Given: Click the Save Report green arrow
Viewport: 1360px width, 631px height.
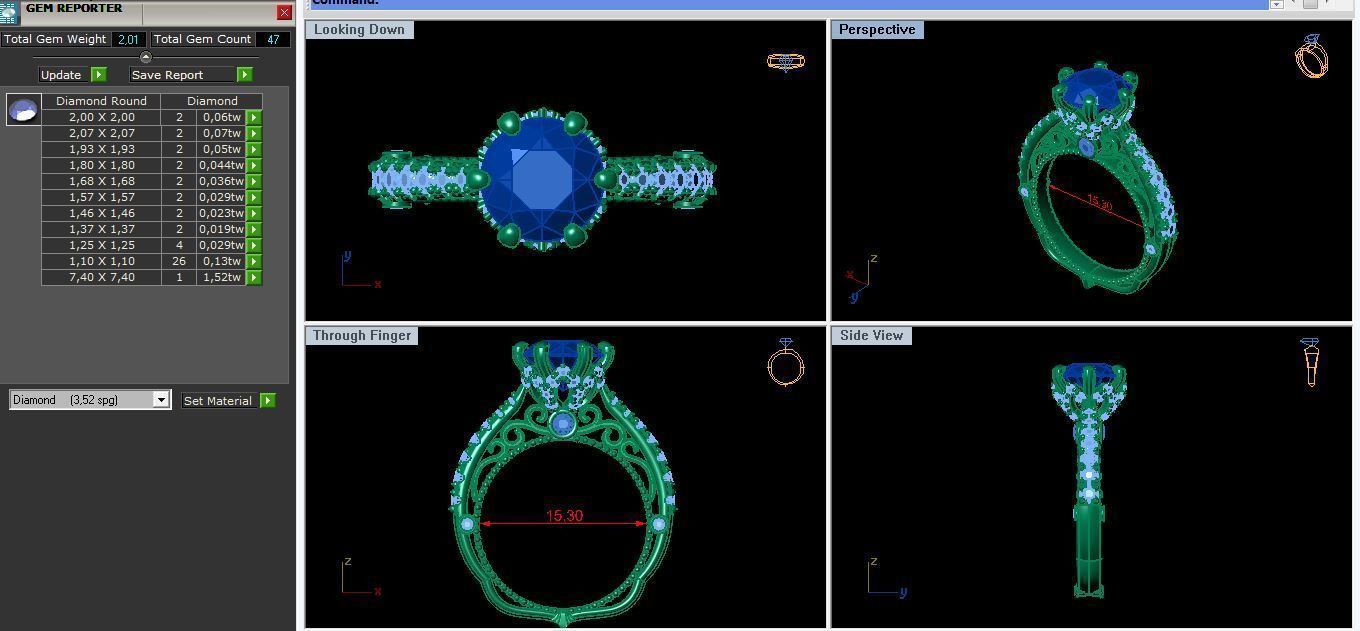Looking at the screenshot, I should pos(244,75).
